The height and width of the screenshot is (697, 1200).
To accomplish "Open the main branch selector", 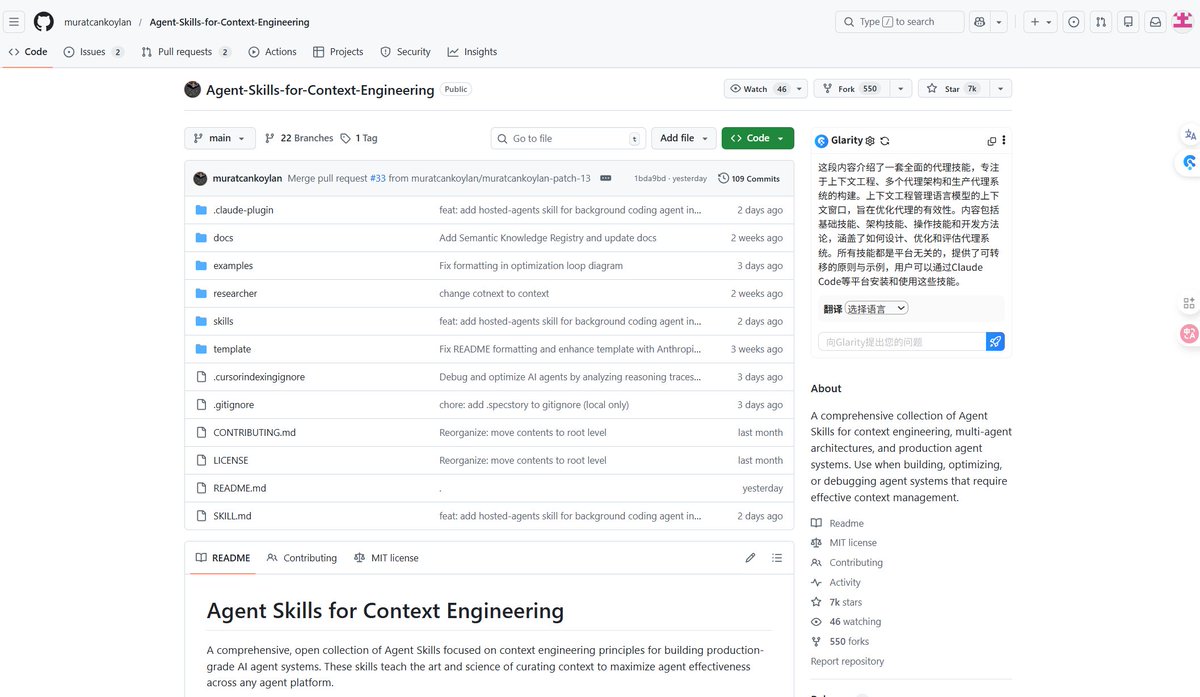I will (219, 138).
